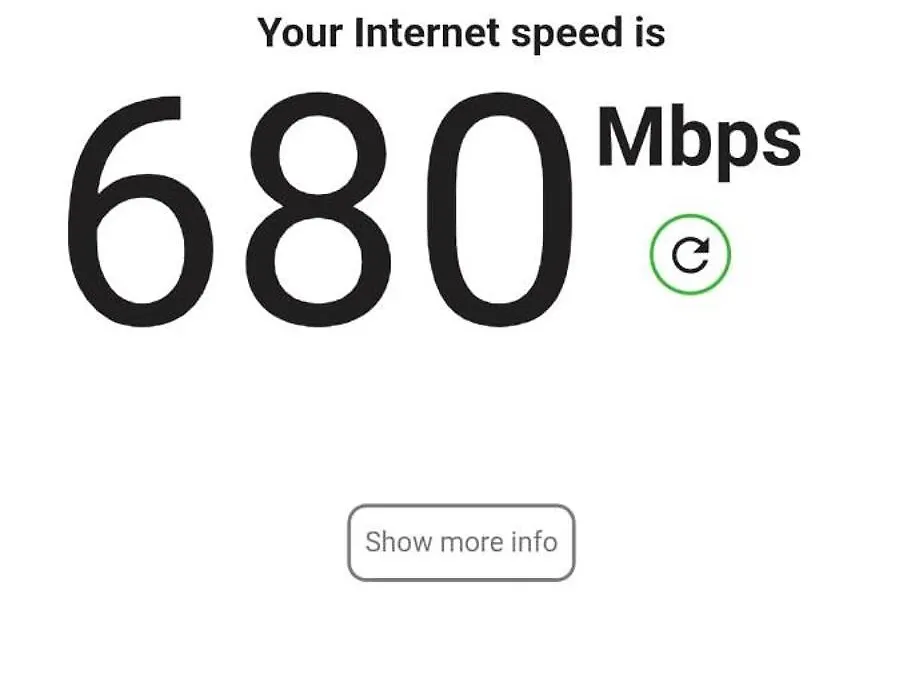Click the letter b in Mbps
923x700 pixels.
[690, 137]
